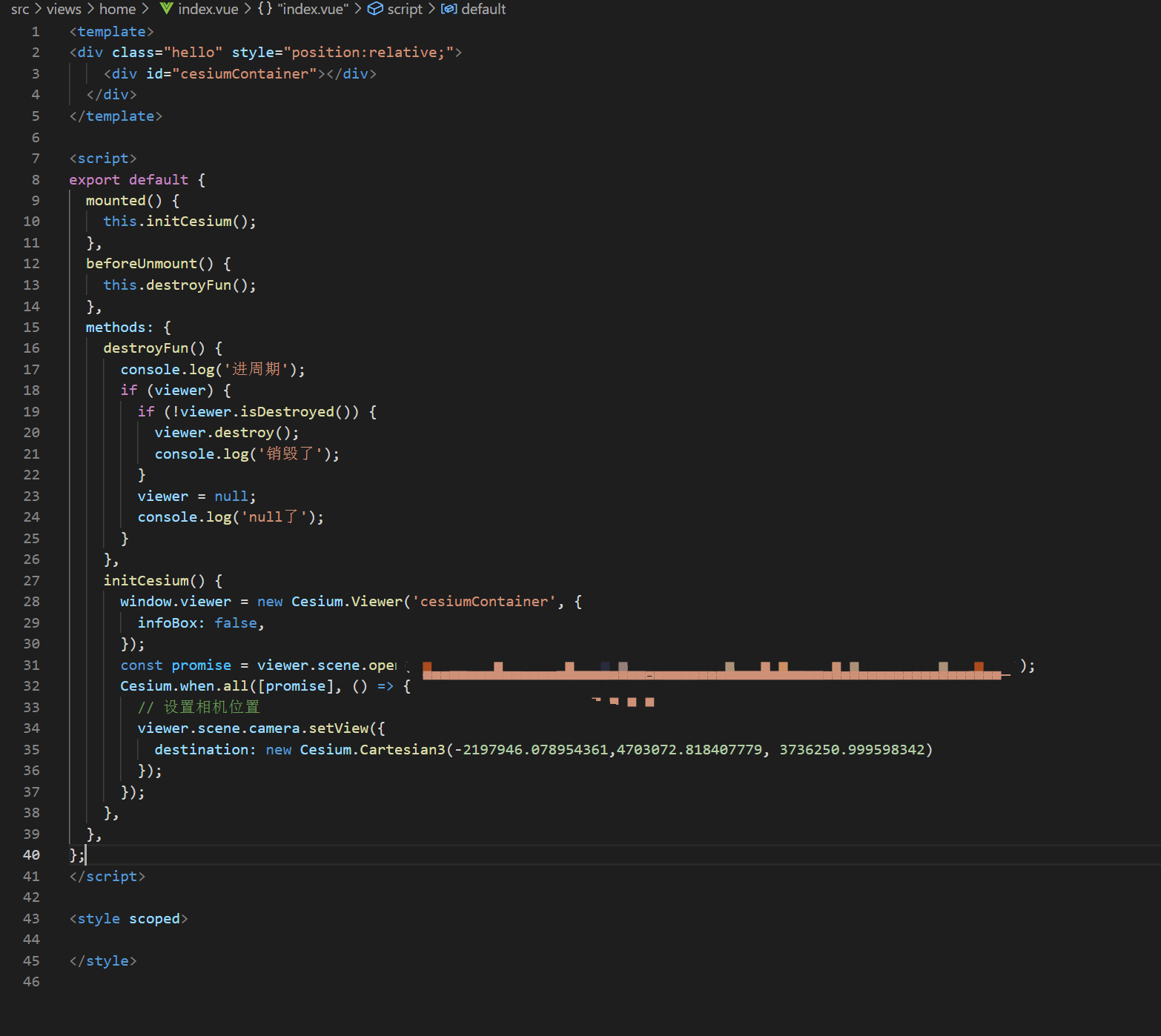Image resolution: width=1161 pixels, height=1036 pixels.
Task: Open the views breadcrumb folder
Action: point(64,9)
